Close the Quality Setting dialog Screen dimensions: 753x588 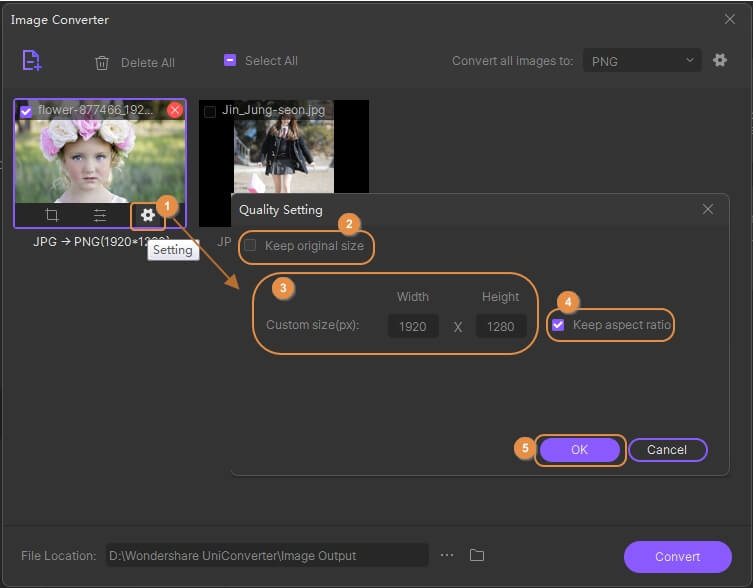click(708, 209)
